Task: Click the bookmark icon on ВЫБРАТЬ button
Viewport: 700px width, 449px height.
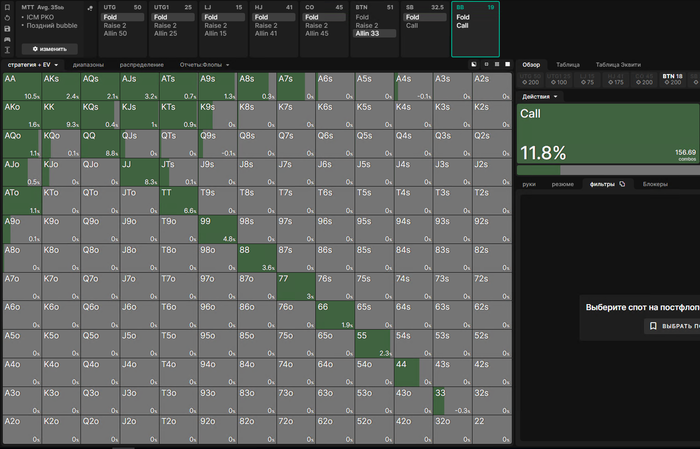Action: 653,326
